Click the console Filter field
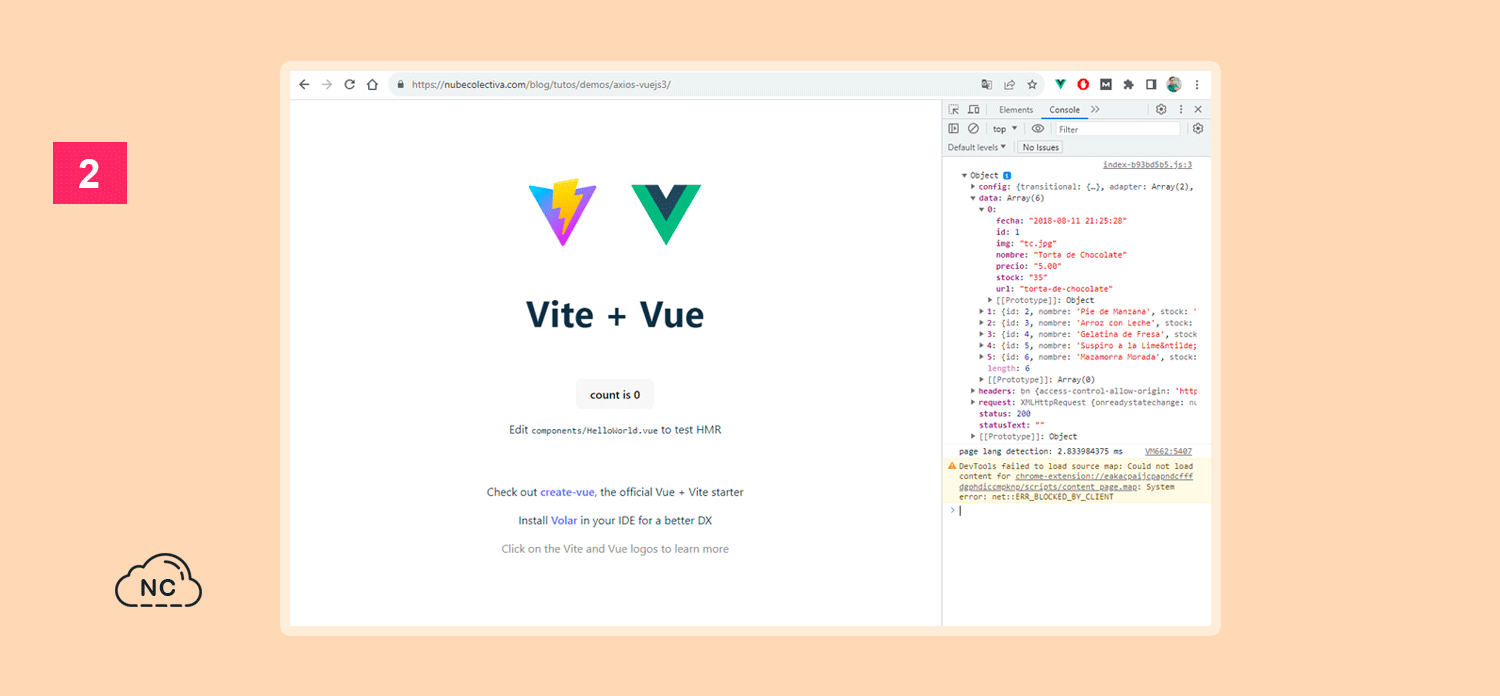 point(1118,129)
